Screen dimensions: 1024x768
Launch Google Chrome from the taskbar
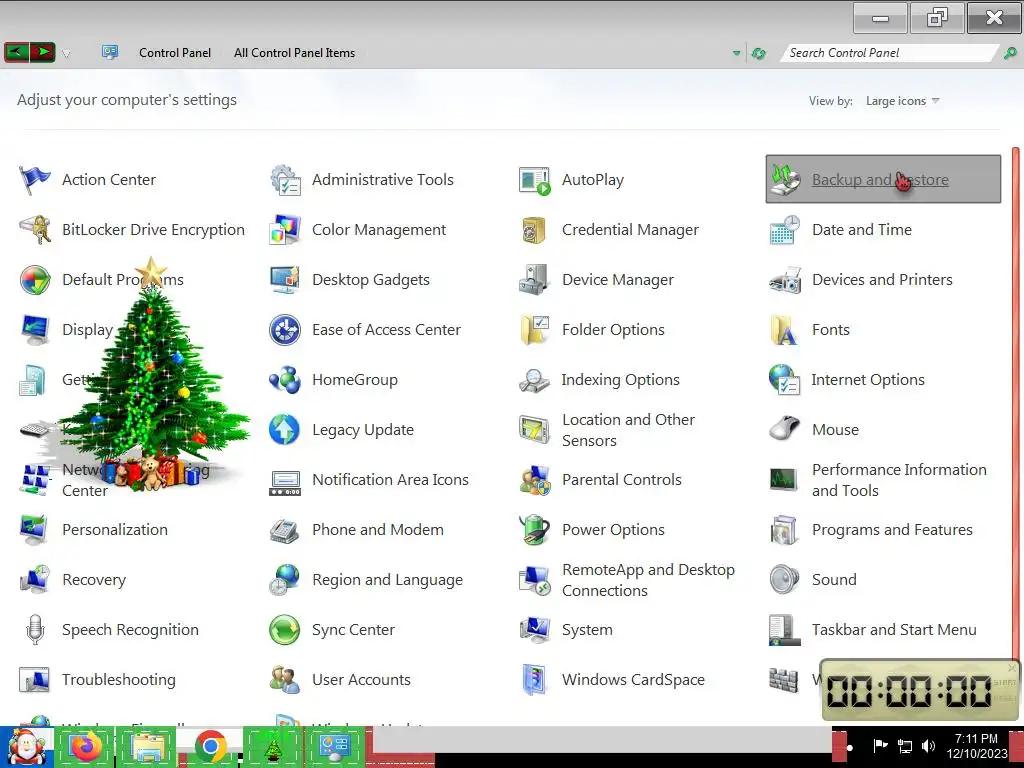coord(210,747)
